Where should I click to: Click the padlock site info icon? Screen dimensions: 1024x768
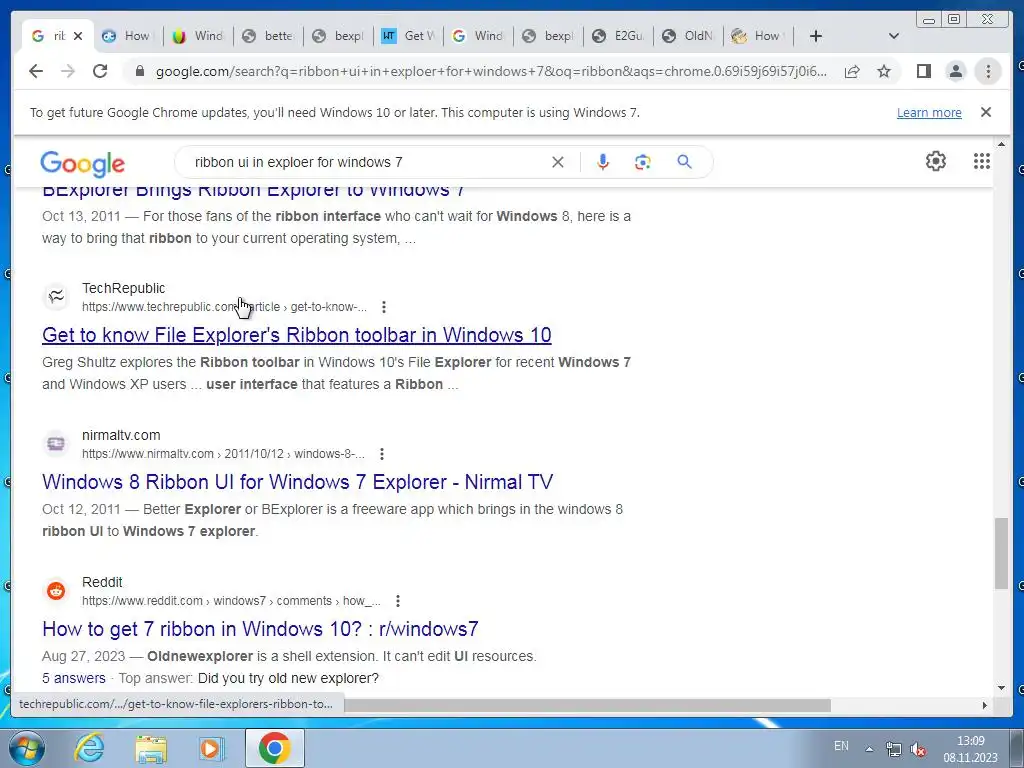point(139,71)
